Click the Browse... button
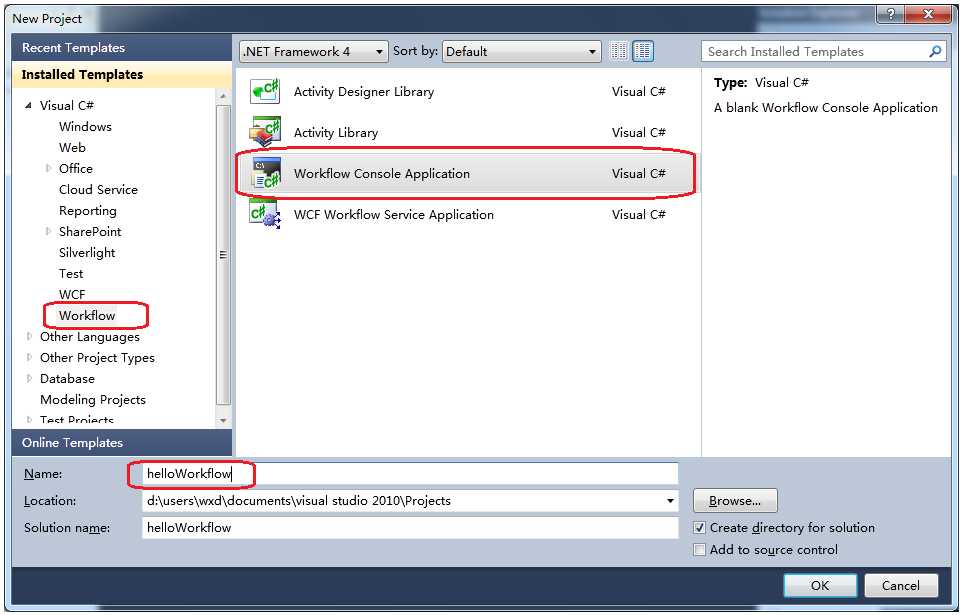This screenshot has height=615, width=964. click(x=735, y=501)
